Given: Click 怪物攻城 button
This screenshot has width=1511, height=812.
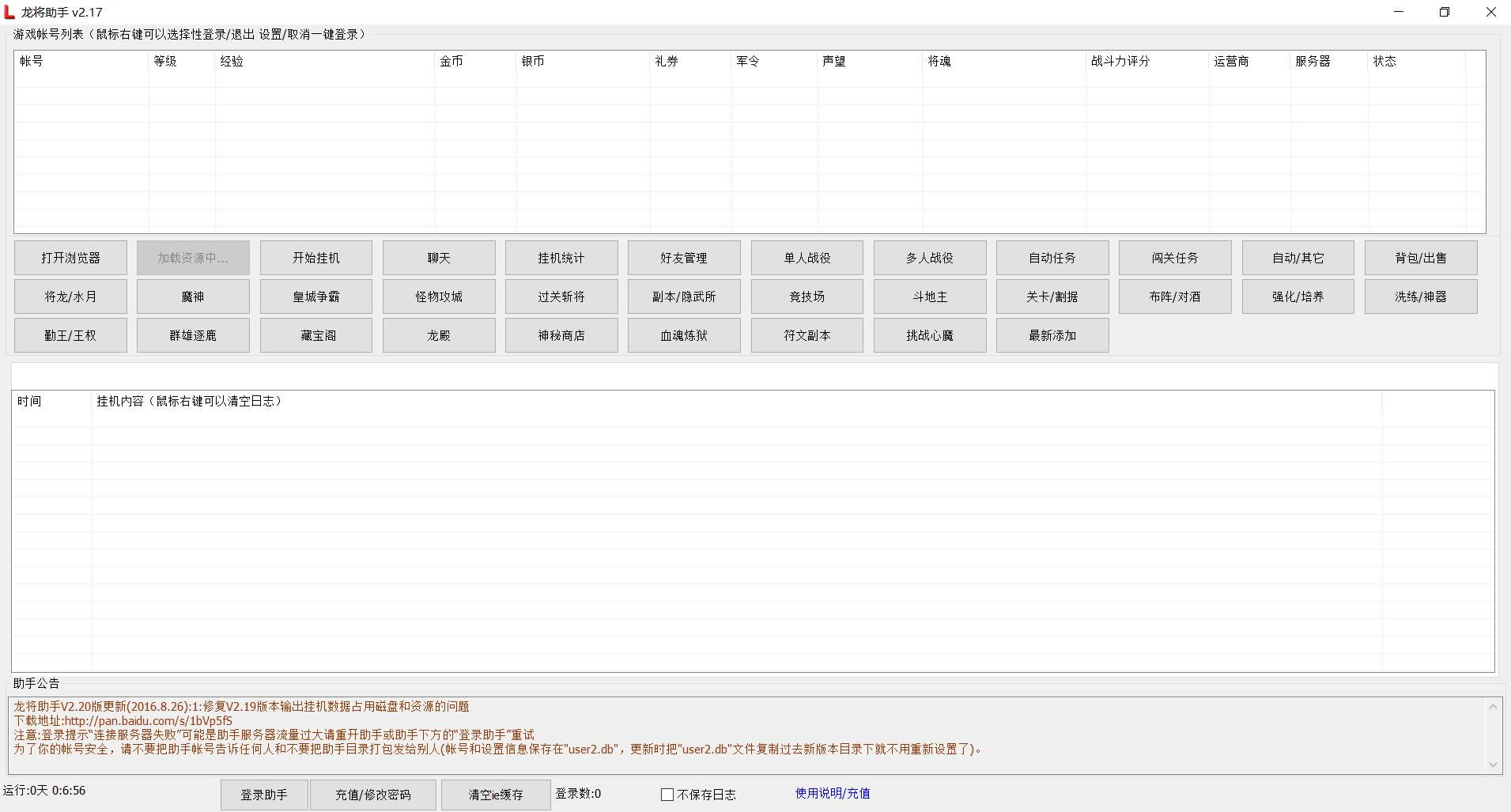Looking at the screenshot, I should [439, 296].
